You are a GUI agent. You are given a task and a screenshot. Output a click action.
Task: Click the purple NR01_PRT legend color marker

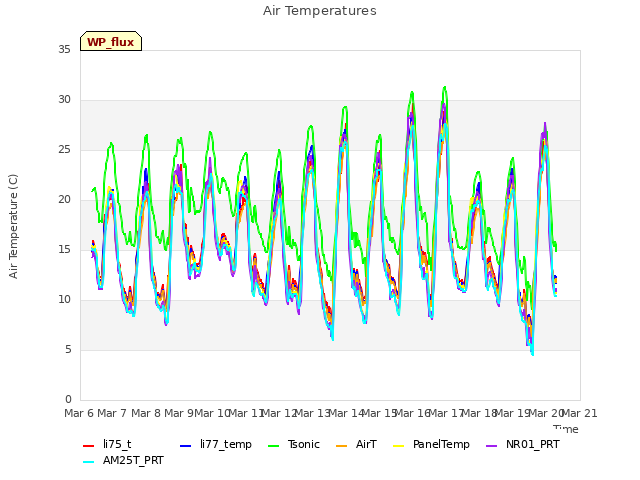coord(492,445)
